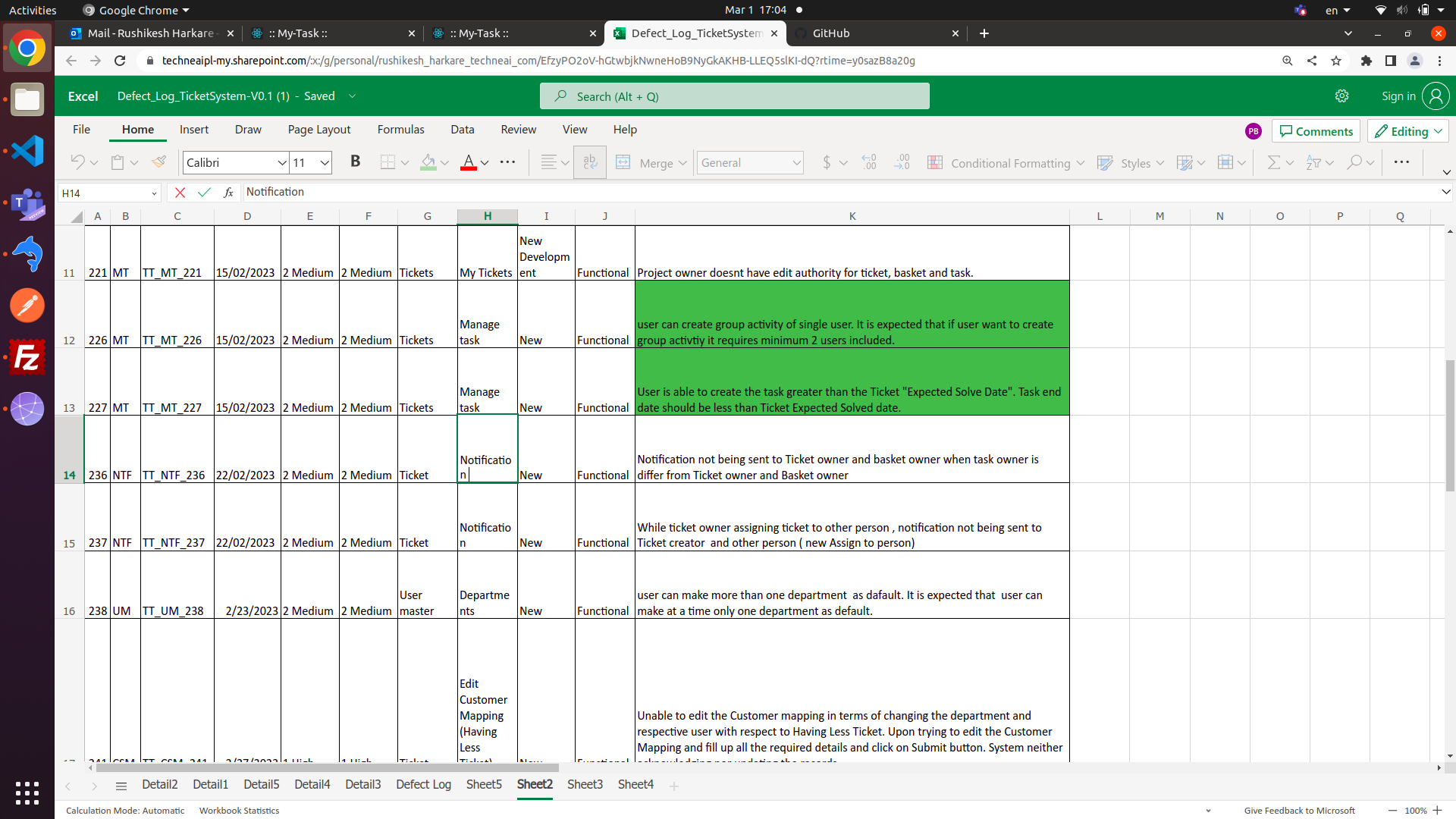1456x819 pixels.
Task: Click Give Feedback to Microsoft
Action: tap(1299, 811)
